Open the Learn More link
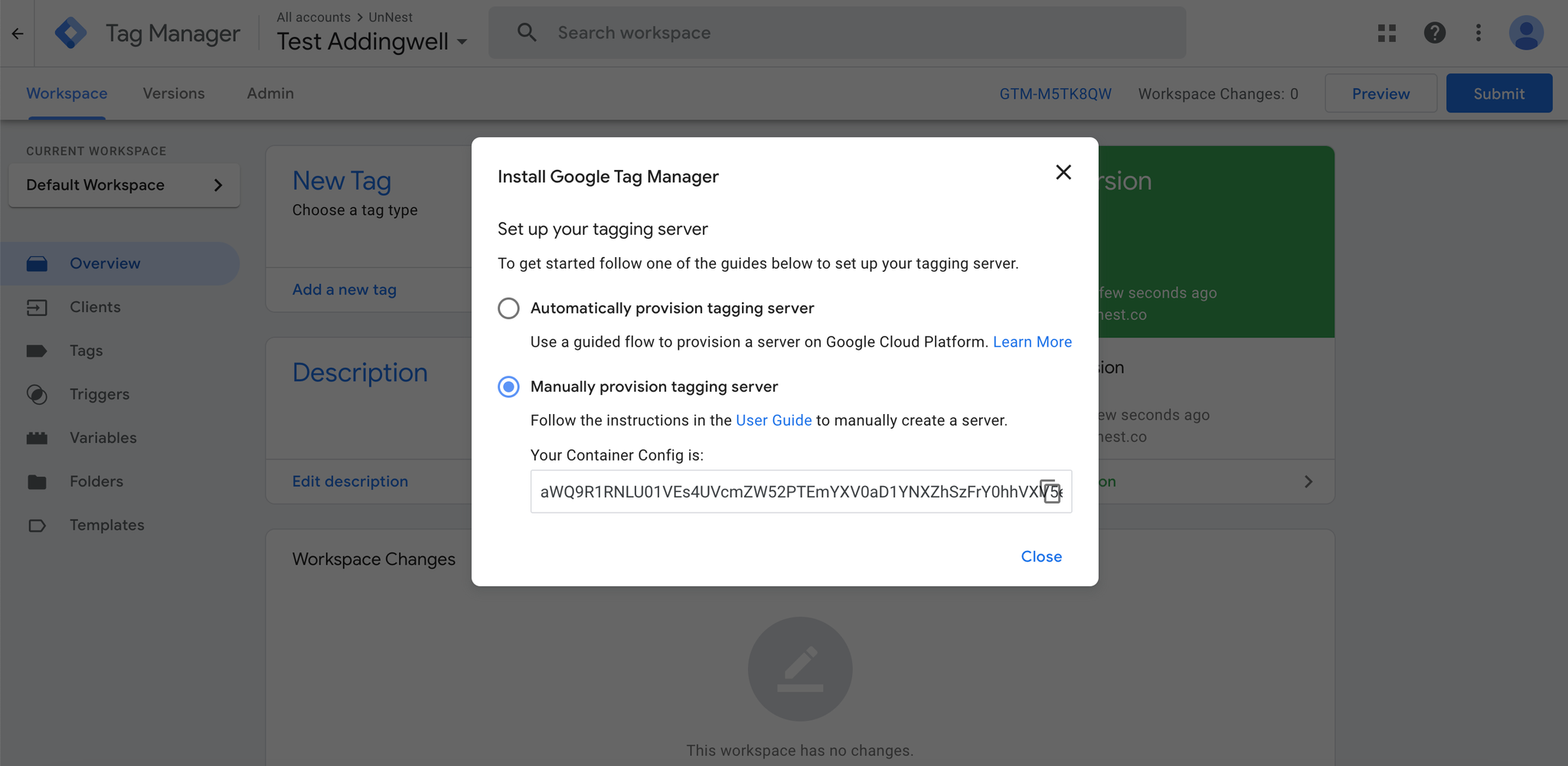 point(1032,342)
